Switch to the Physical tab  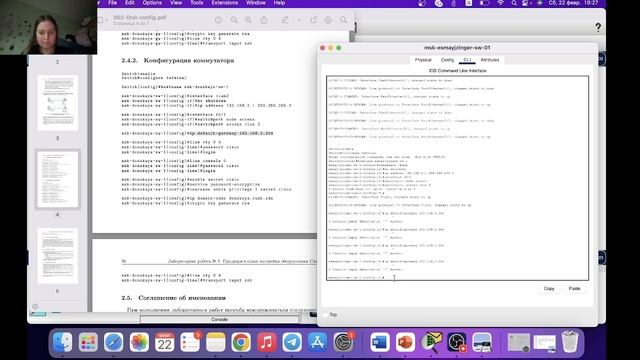423,60
